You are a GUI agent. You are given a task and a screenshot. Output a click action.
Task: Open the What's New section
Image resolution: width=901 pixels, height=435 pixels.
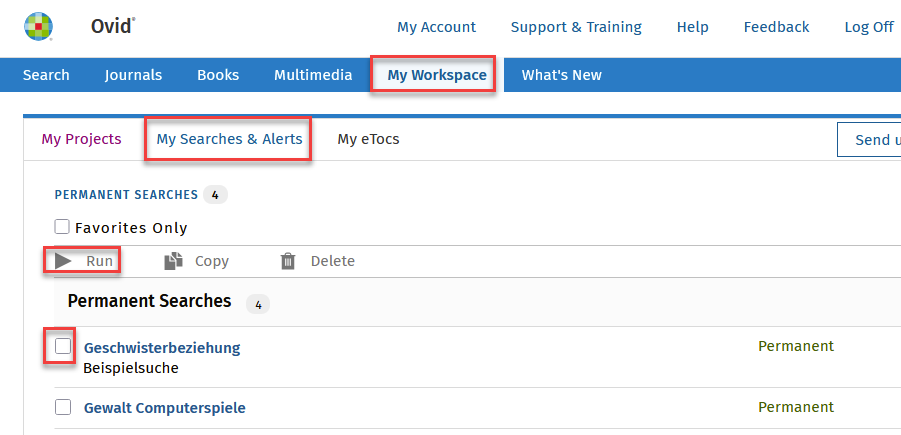click(561, 75)
